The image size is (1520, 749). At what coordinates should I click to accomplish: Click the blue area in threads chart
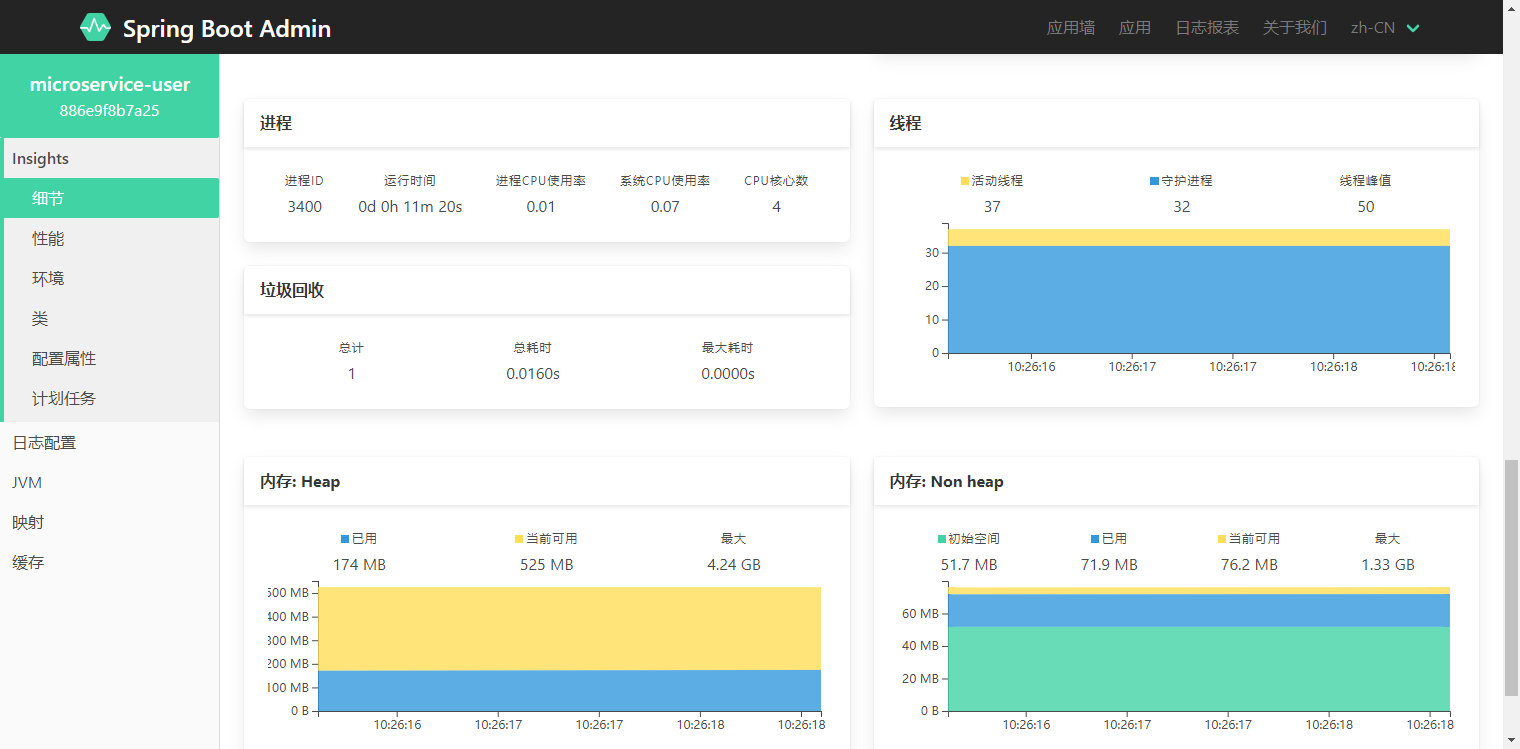[x=1198, y=300]
